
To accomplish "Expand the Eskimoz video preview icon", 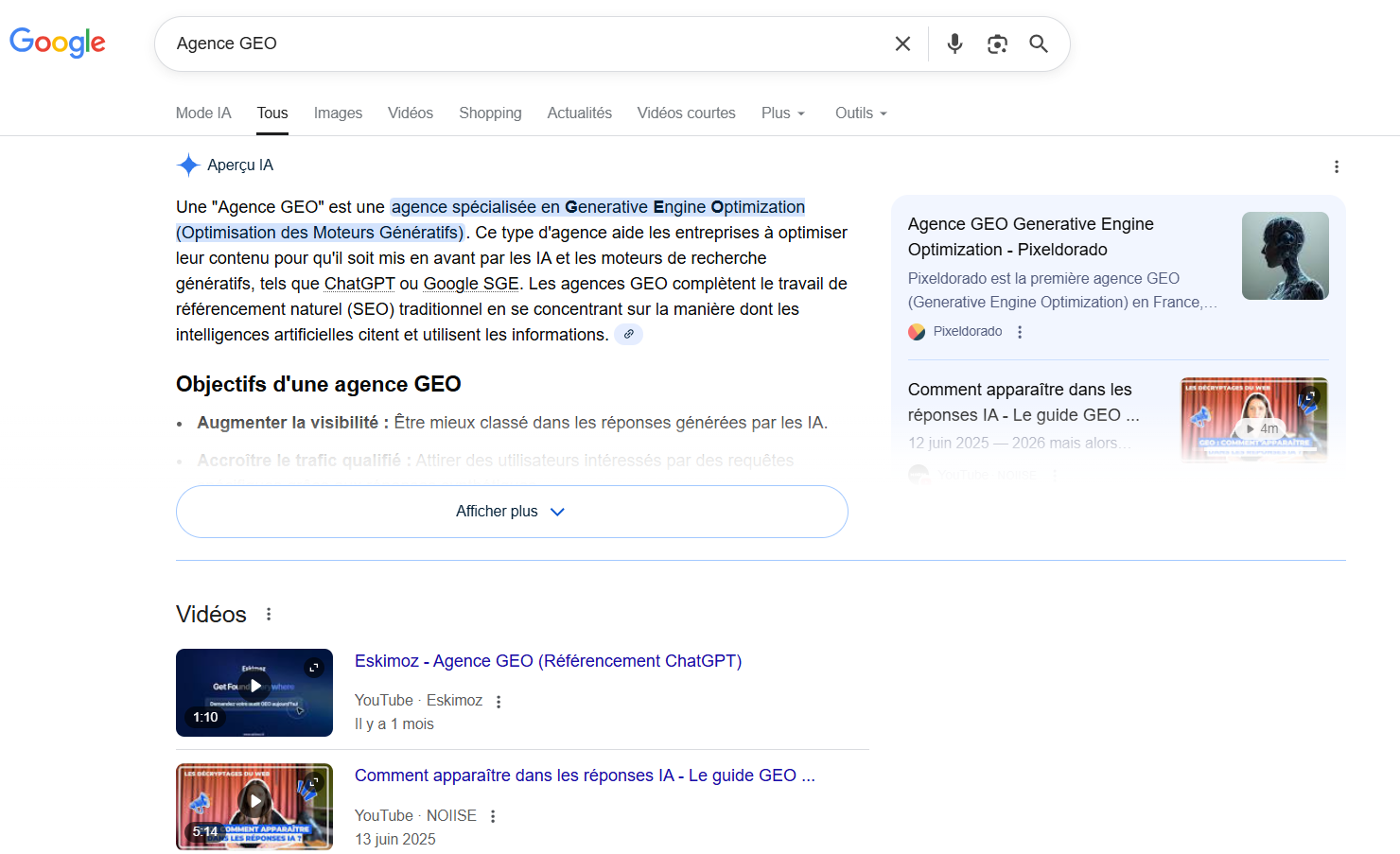I will 314,668.
